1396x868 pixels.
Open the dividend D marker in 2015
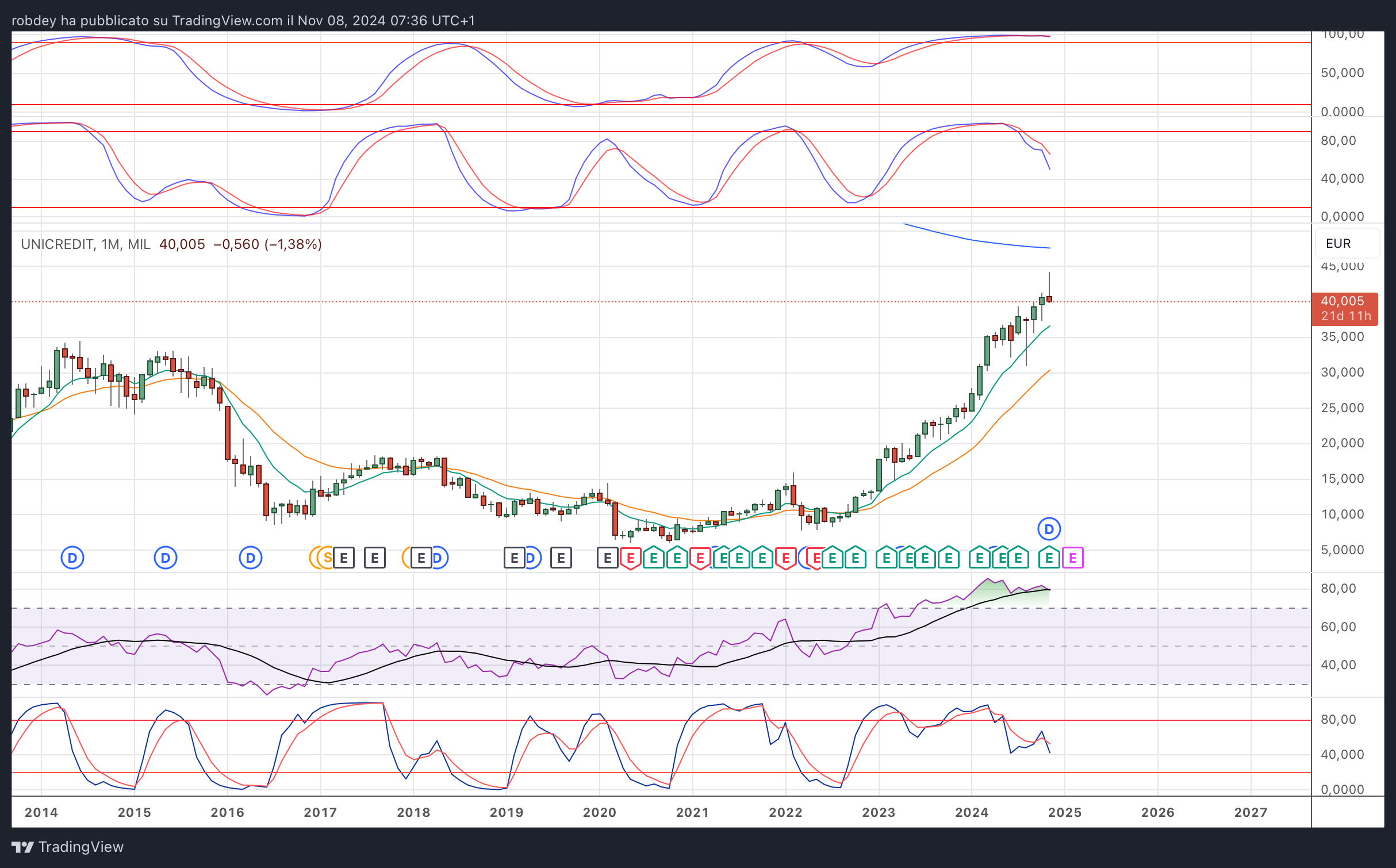pos(166,558)
